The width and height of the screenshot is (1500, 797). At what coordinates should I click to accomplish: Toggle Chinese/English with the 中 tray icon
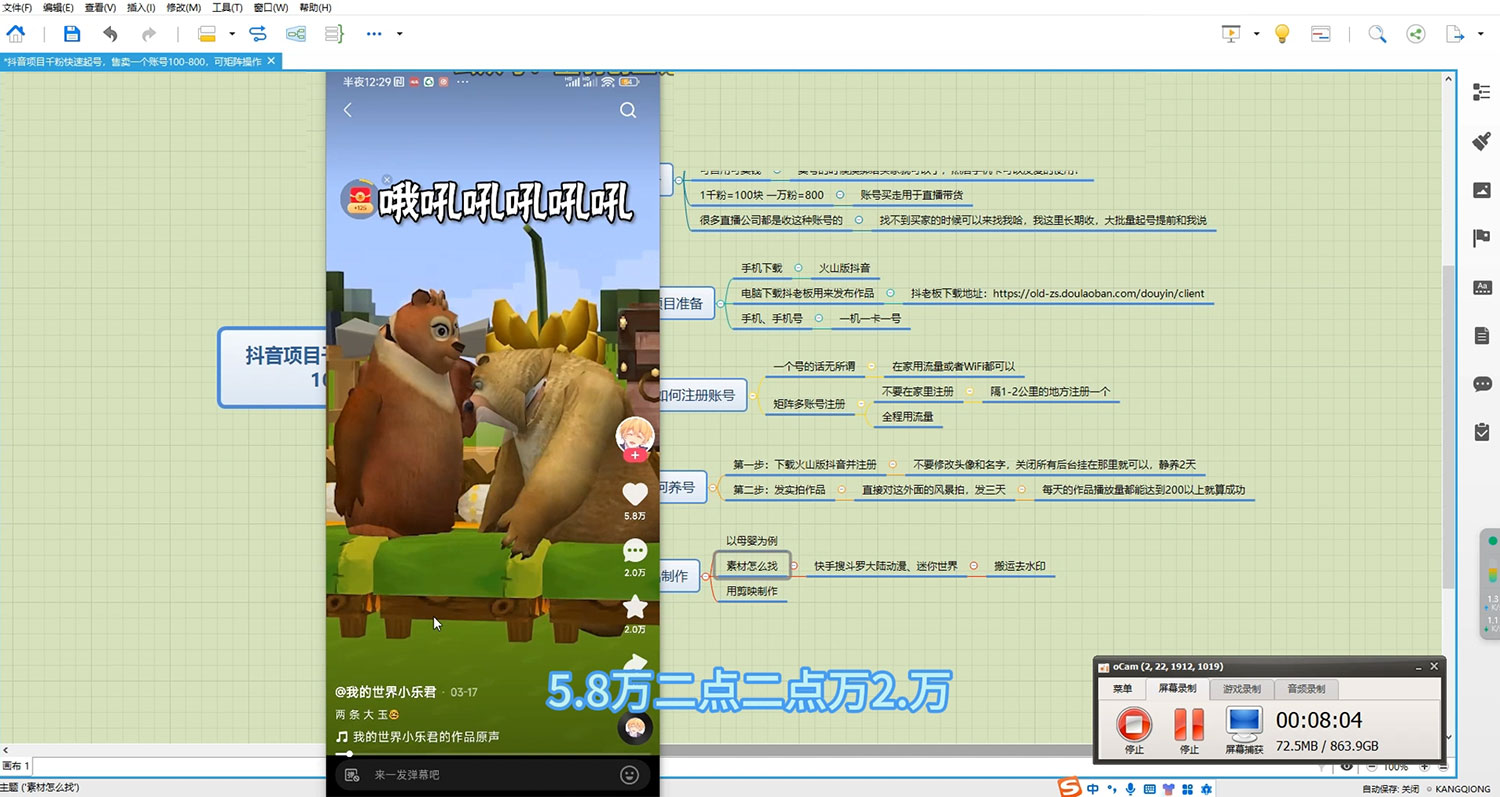(1092, 789)
